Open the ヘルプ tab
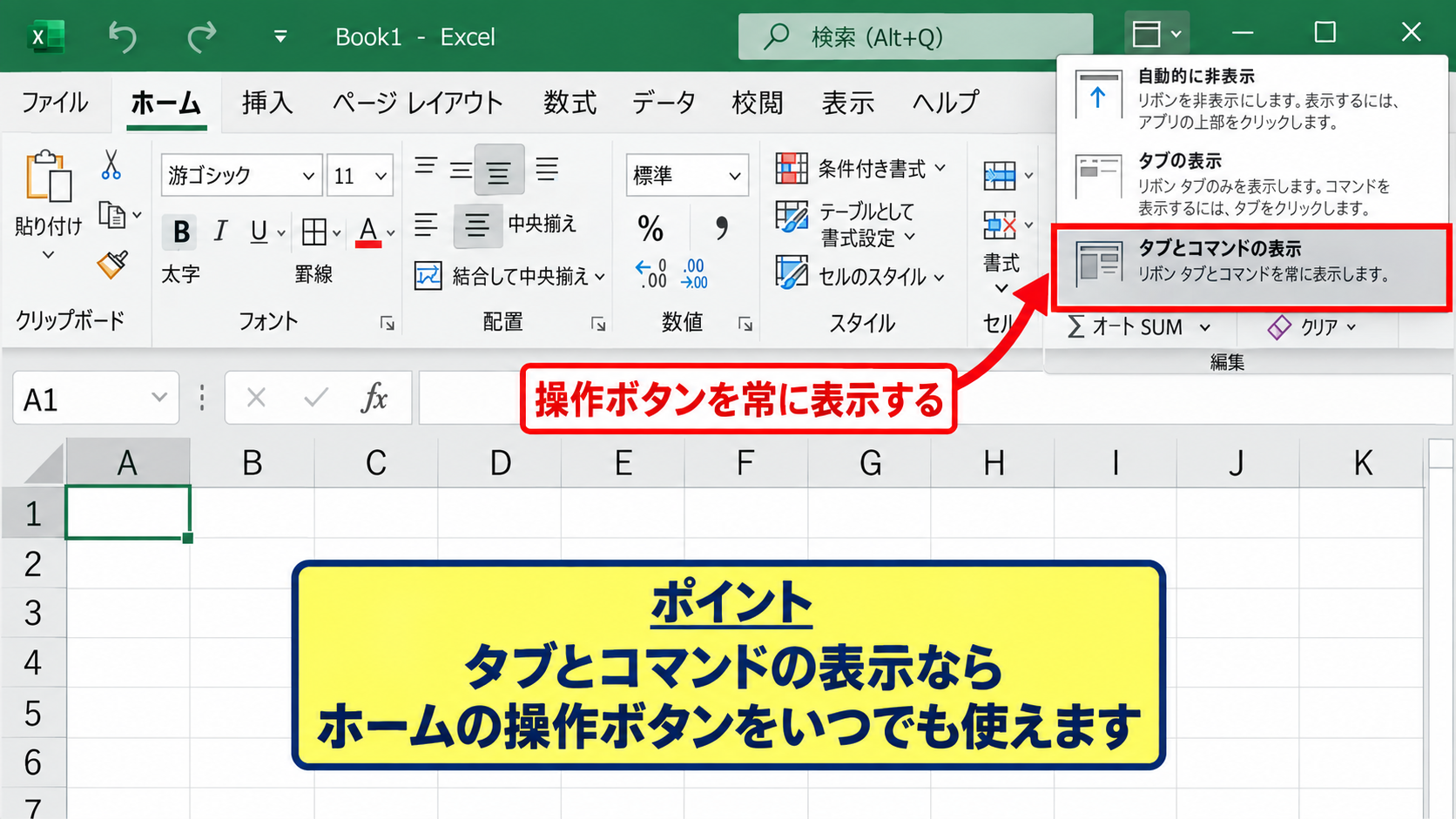 click(x=945, y=103)
